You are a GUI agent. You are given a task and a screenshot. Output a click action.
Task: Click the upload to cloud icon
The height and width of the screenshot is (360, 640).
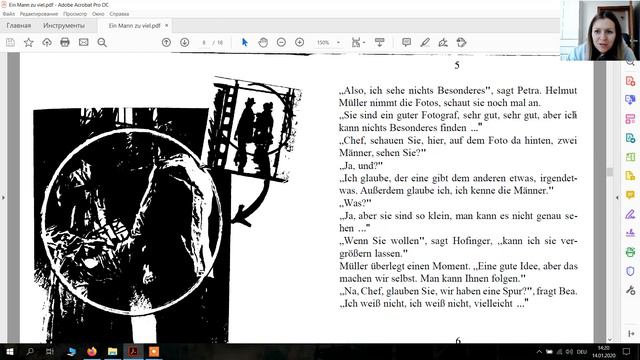point(47,42)
